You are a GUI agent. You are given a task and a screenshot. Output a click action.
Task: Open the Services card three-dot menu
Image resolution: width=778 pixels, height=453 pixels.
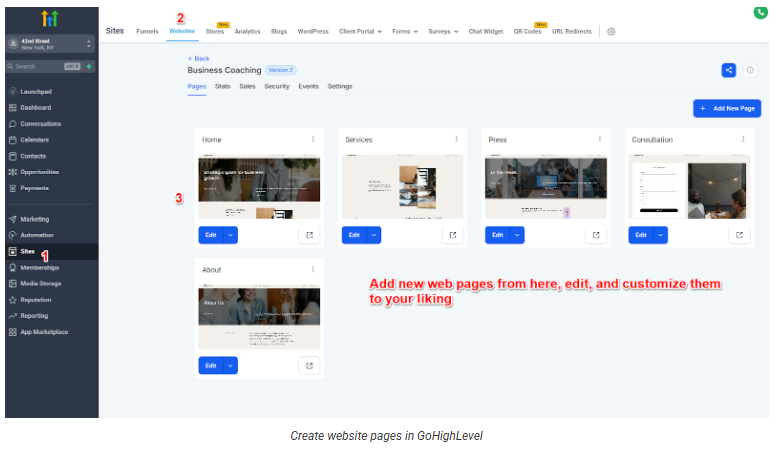tap(456, 139)
